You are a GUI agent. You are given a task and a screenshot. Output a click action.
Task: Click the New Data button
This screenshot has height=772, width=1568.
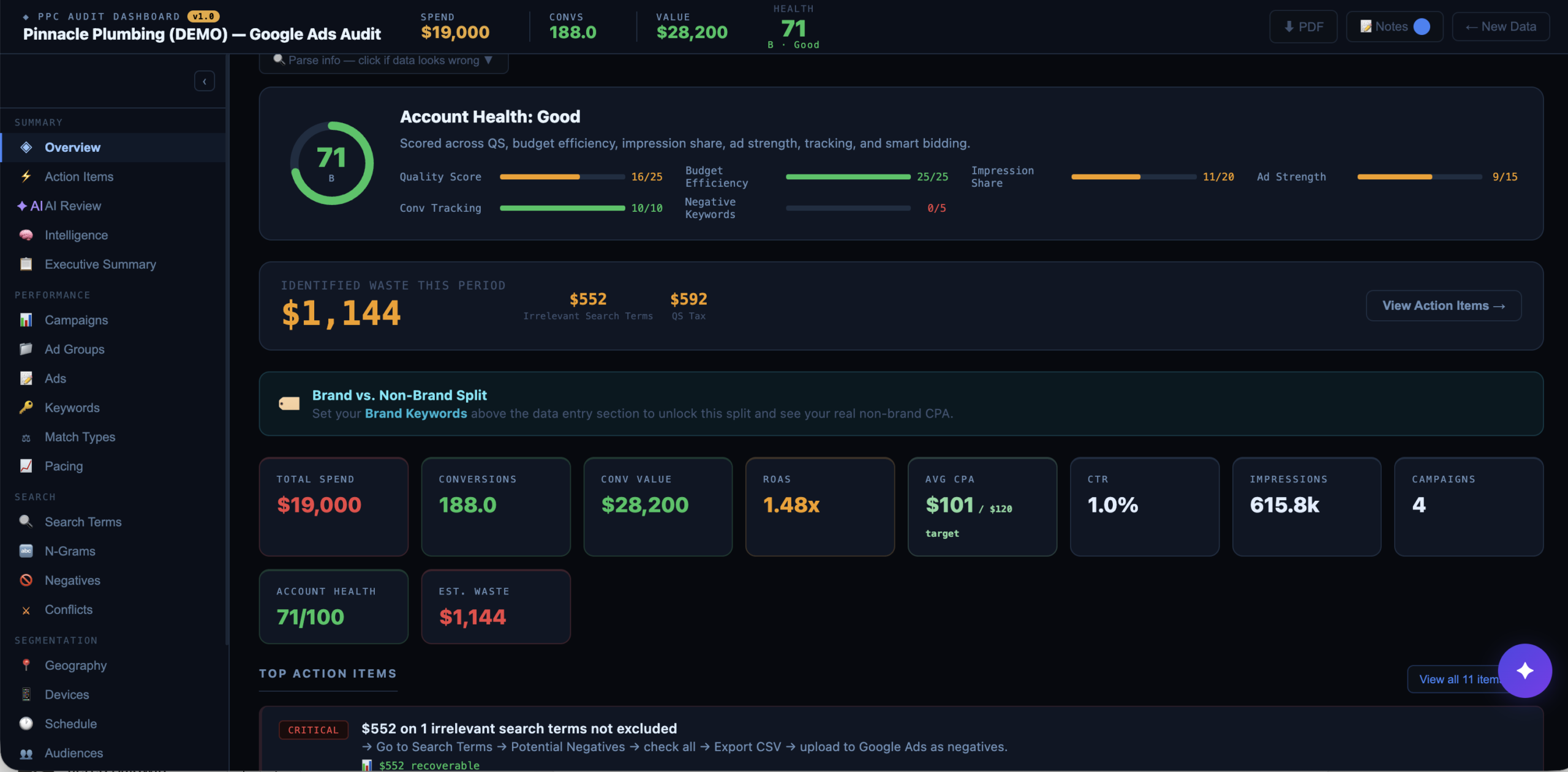point(1500,27)
